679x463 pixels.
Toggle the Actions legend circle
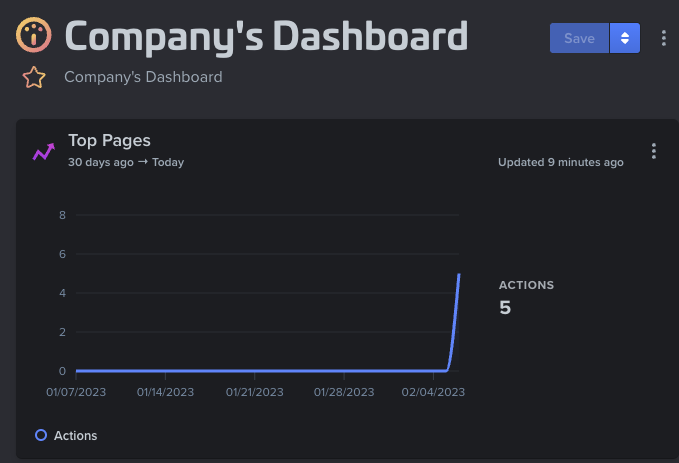(41, 435)
